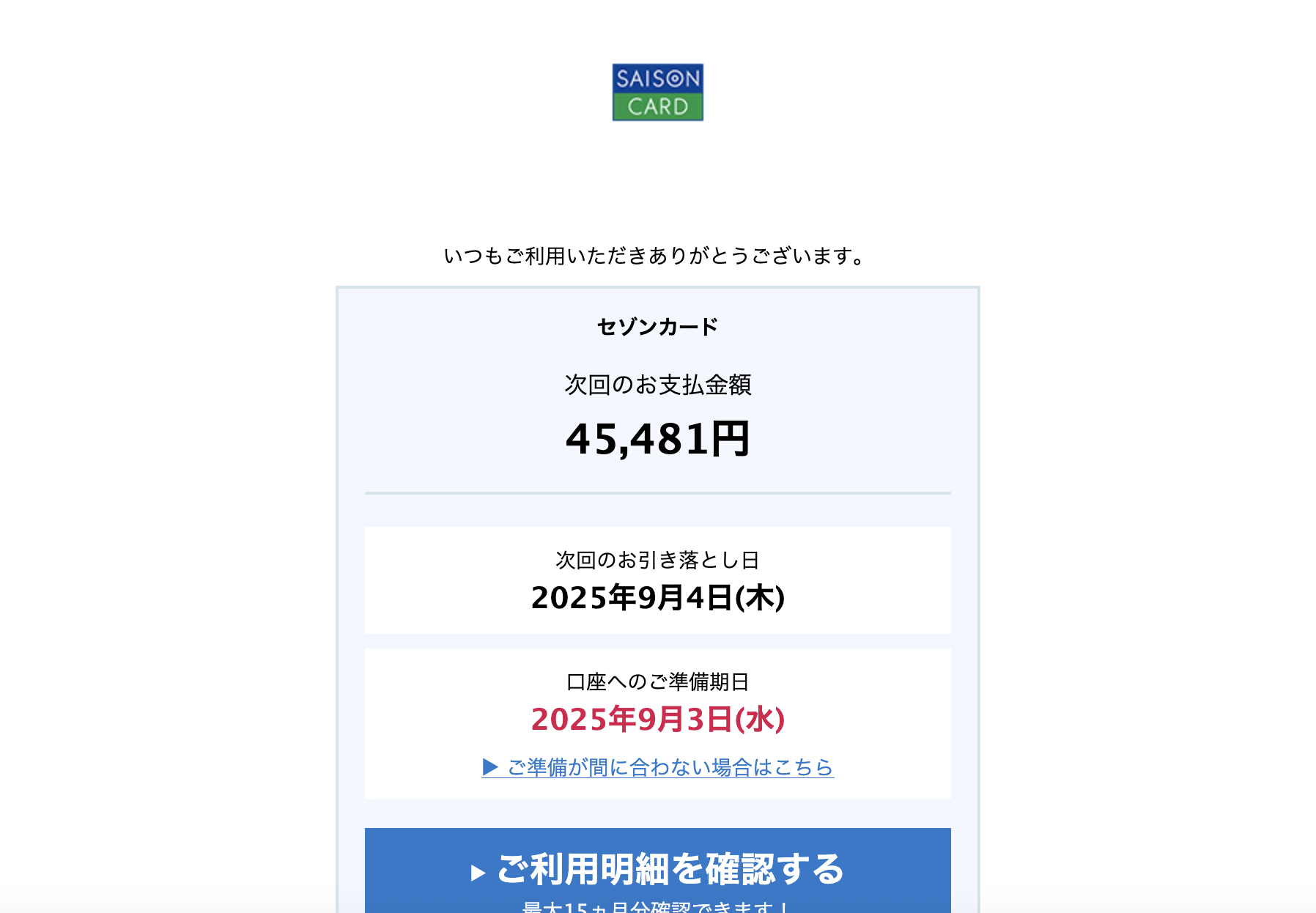
Task: Click the green CARD part of logo
Action: pyautogui.click(x=657, y=106)
